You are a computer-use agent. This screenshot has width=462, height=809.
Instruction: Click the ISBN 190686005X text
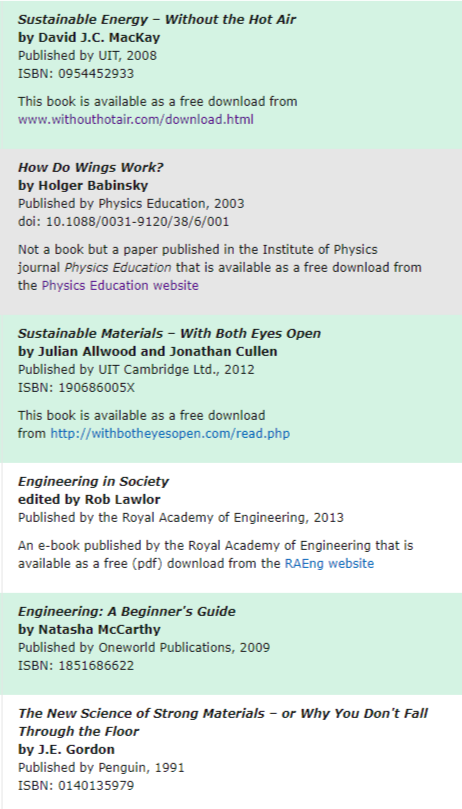pyautogui.click(x=76, y=388)
